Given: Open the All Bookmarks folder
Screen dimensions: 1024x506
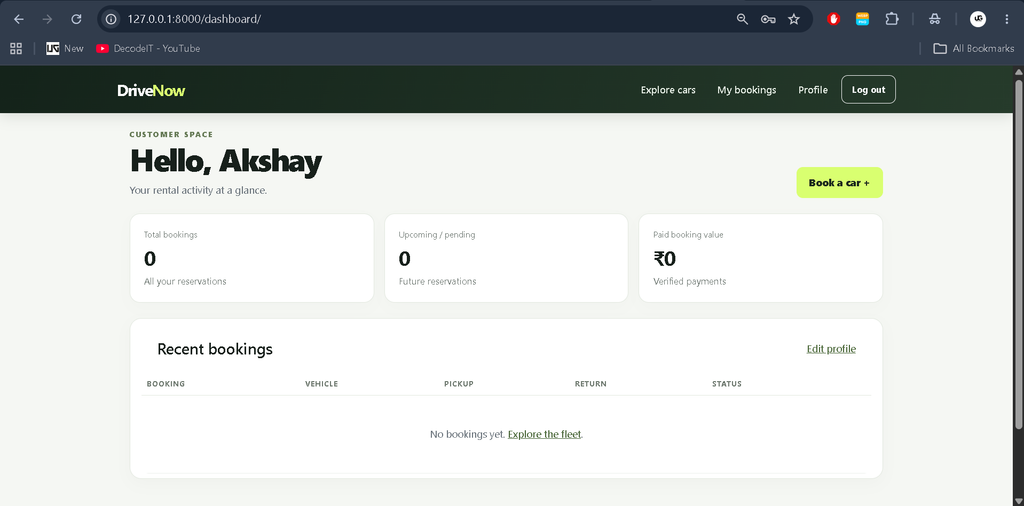Looking at the screenshot, I should (974, 48).
